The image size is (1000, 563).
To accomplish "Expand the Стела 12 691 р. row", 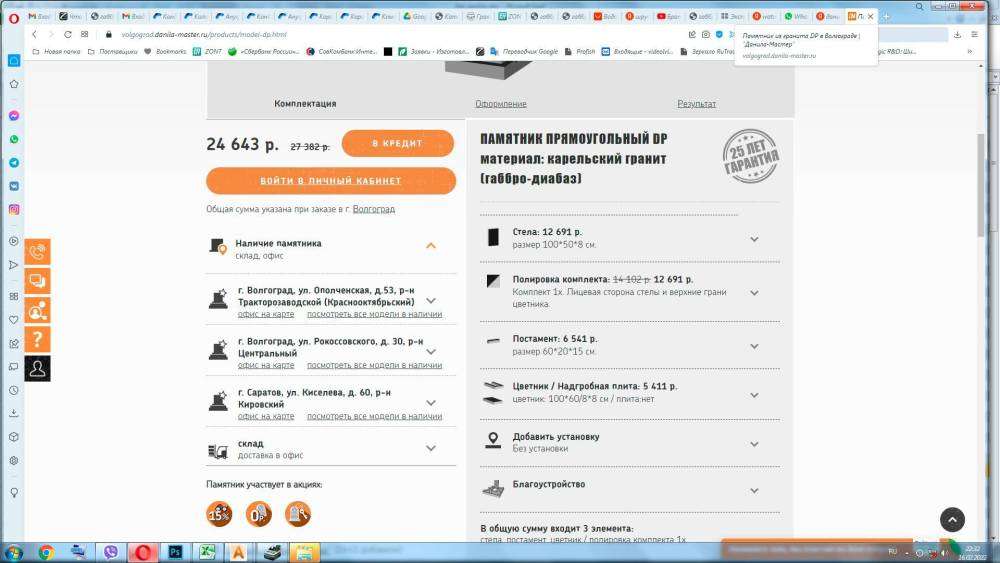I will click(754, 239).
